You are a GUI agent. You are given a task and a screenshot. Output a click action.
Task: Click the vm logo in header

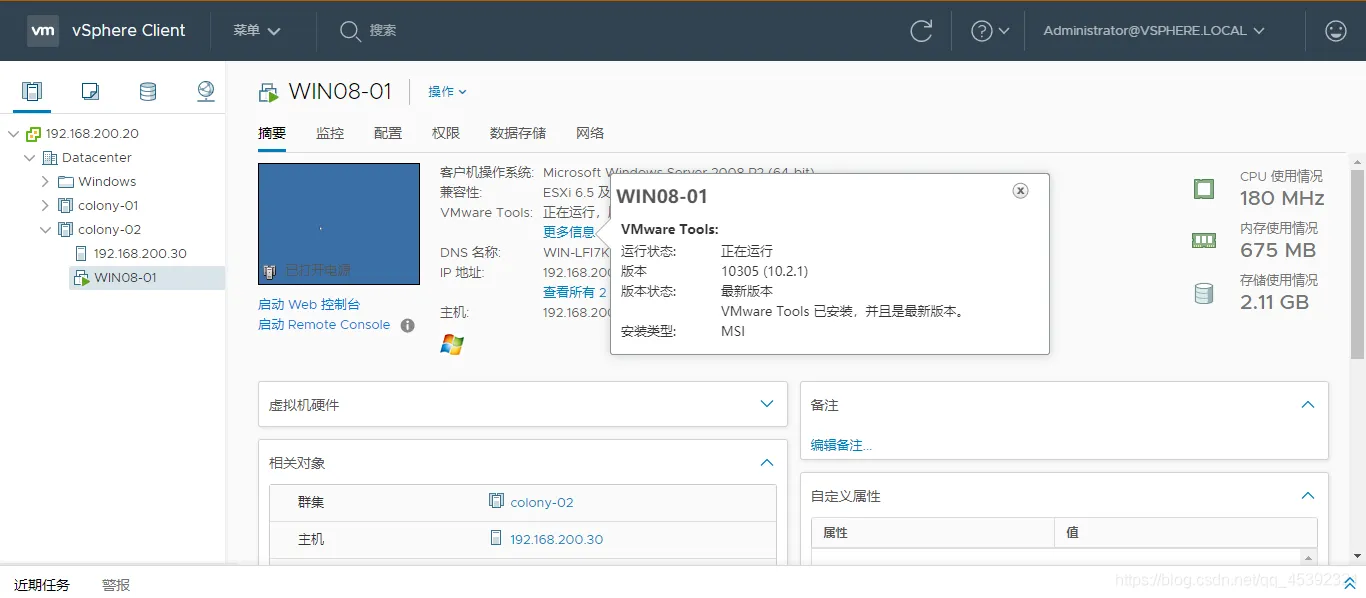pos(43,31)
